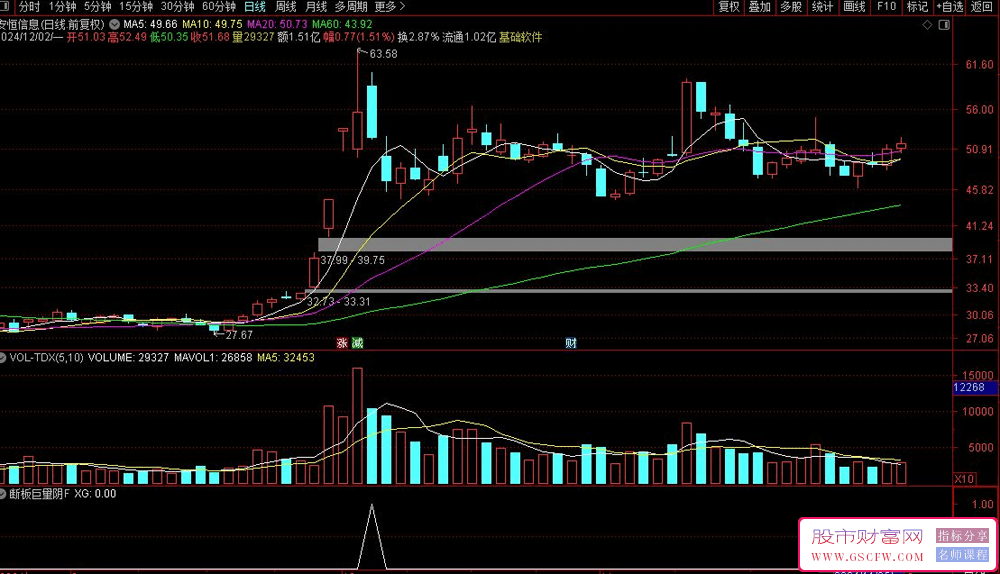Toggle the side panel square icon
Image resolution: width=1000 pixels, height=574 pixels.
click(945, 24)
